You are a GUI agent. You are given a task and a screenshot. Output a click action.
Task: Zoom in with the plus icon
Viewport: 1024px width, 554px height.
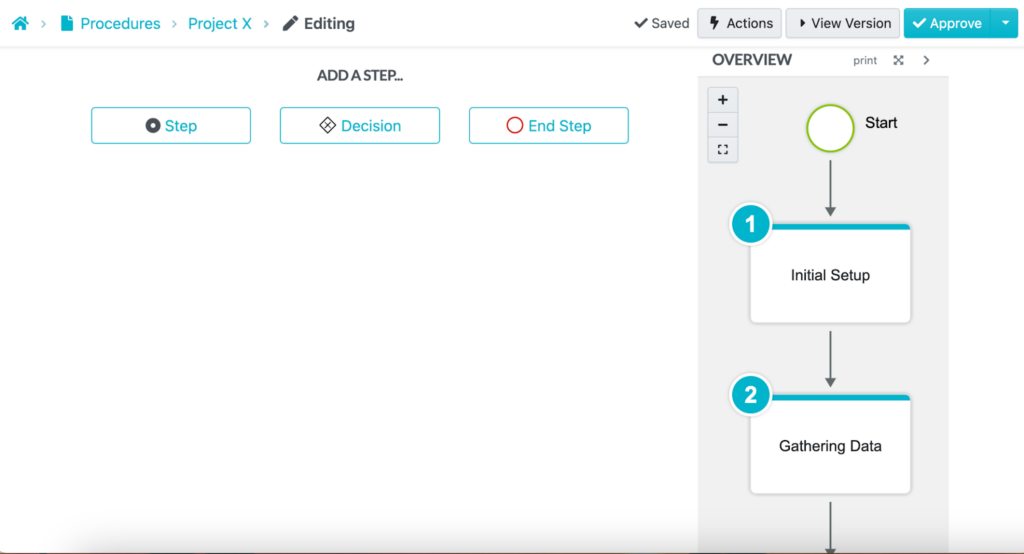(723, 100)
